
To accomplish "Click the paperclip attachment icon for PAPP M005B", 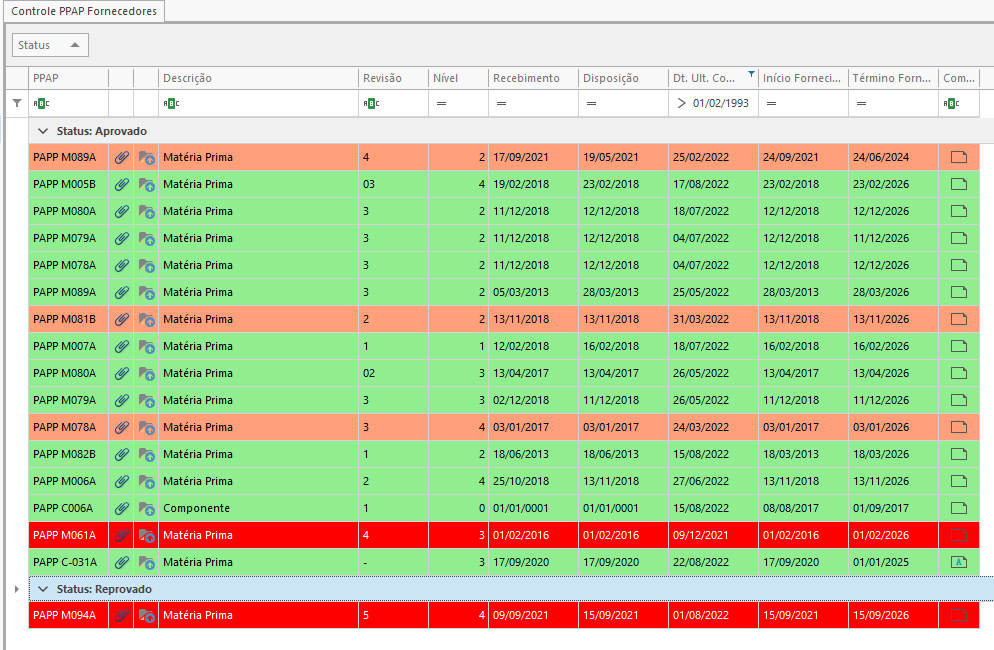I will coord(121,184).
